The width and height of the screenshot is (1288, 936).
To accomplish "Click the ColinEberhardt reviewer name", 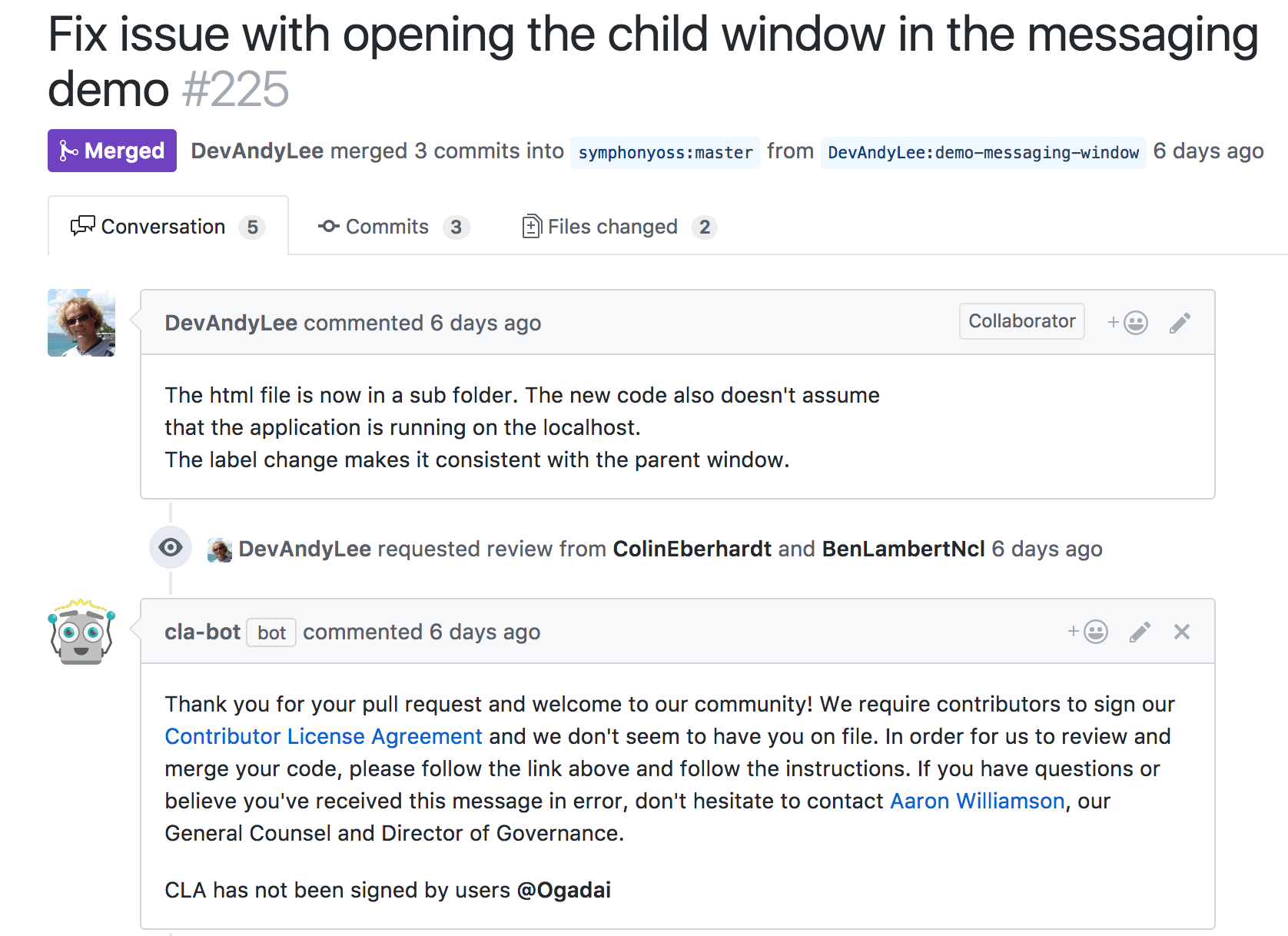I will tap(692, 549).
